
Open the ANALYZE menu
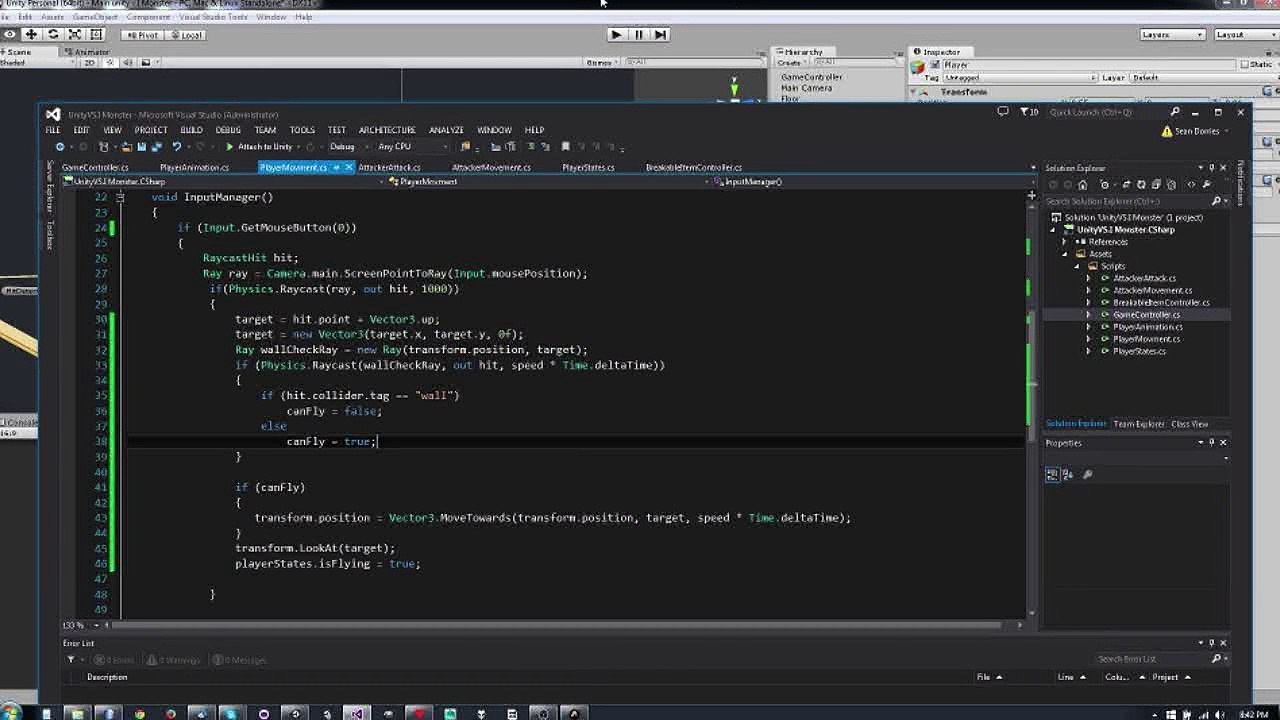pyautogui.click(x=446, y=130)
